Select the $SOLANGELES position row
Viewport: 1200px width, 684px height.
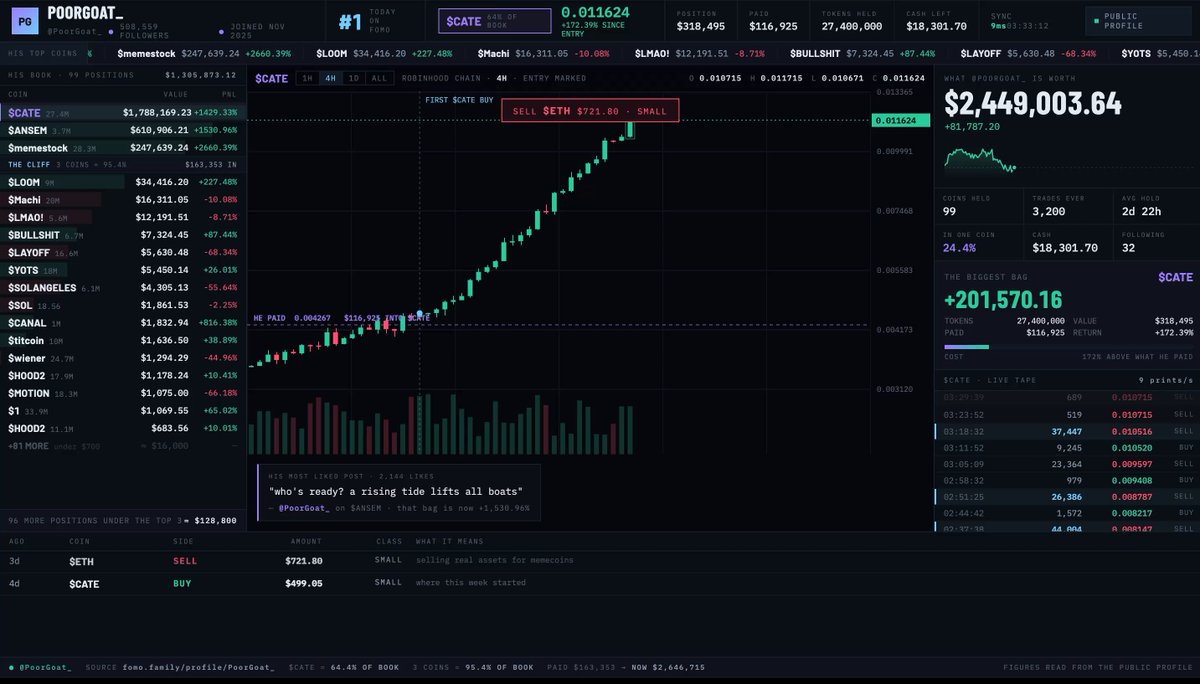click(x=123, y=287)
